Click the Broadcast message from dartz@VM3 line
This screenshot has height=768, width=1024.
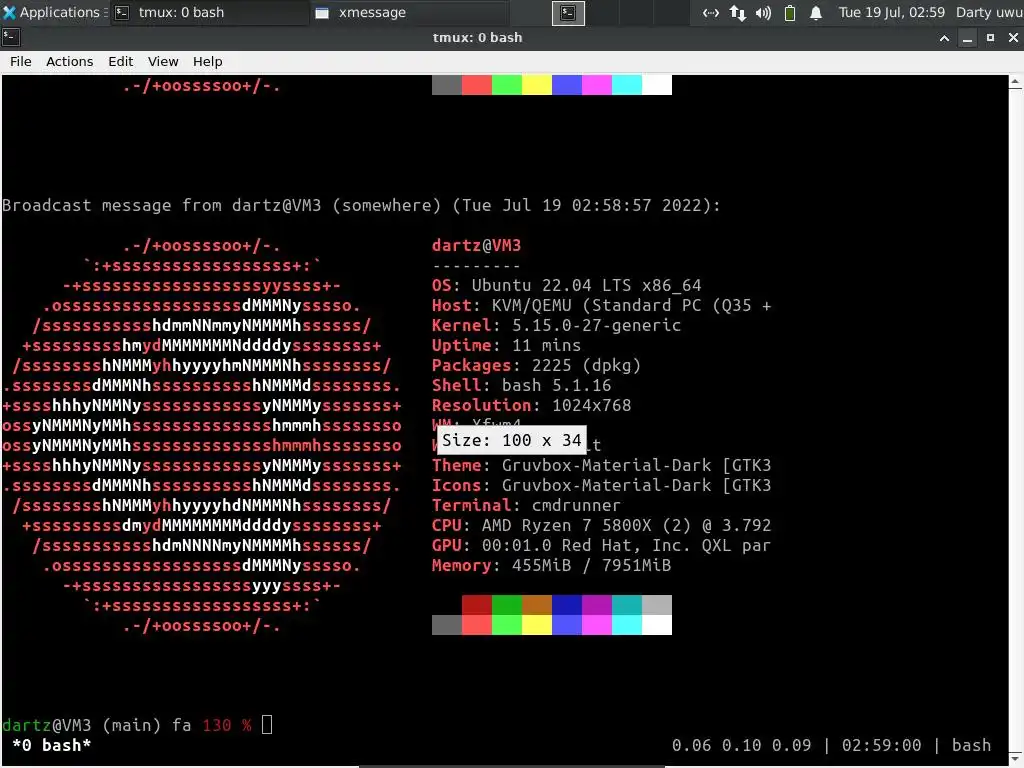tap(361, 205)
